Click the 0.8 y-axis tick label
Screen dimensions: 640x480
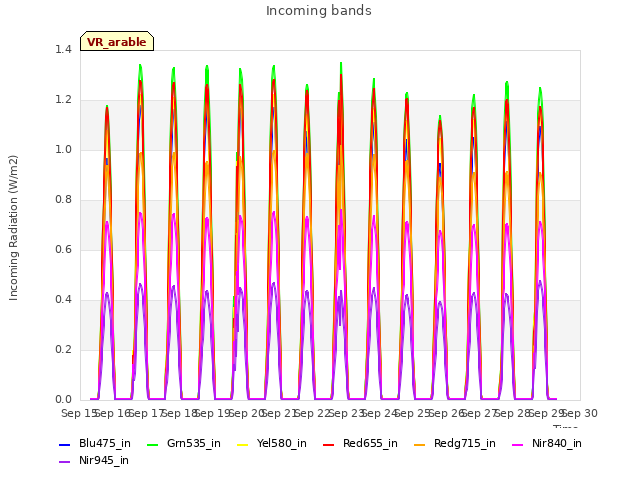tap(63, 200)
